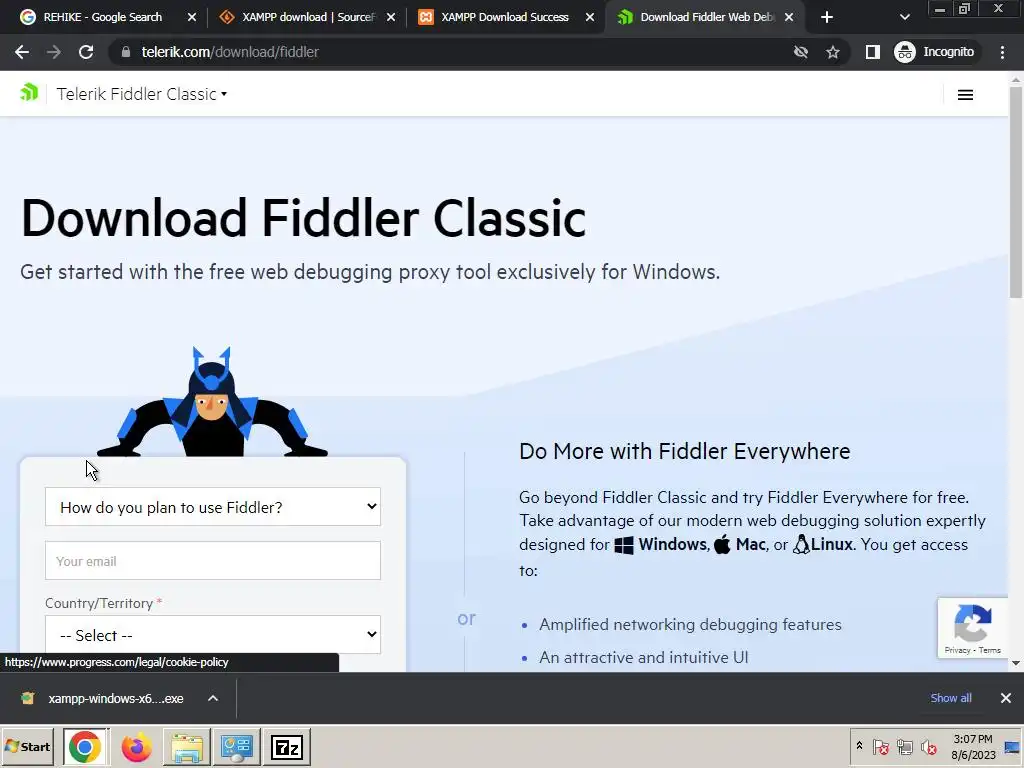Close the XAMPP Download Success tab
1024x768 pixels.
(590, 17)
